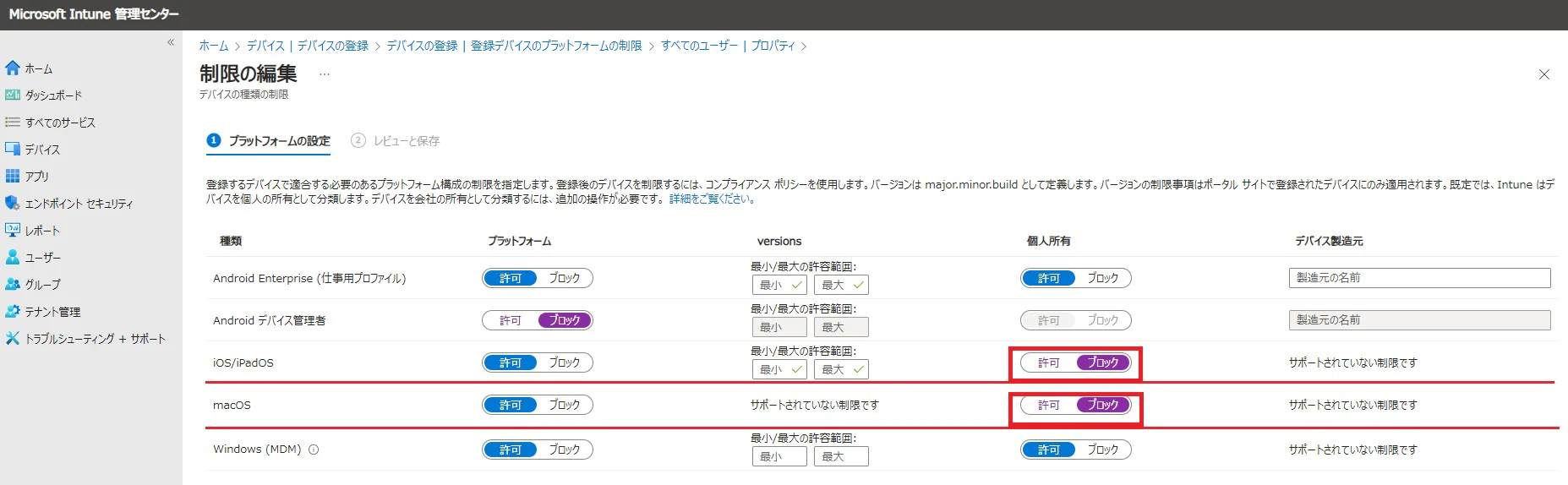The image size is (1568, 485).
Task: Open the more options ellipsis beside 制限の編集
Action: pyautogui.click(x=325, y=74)
